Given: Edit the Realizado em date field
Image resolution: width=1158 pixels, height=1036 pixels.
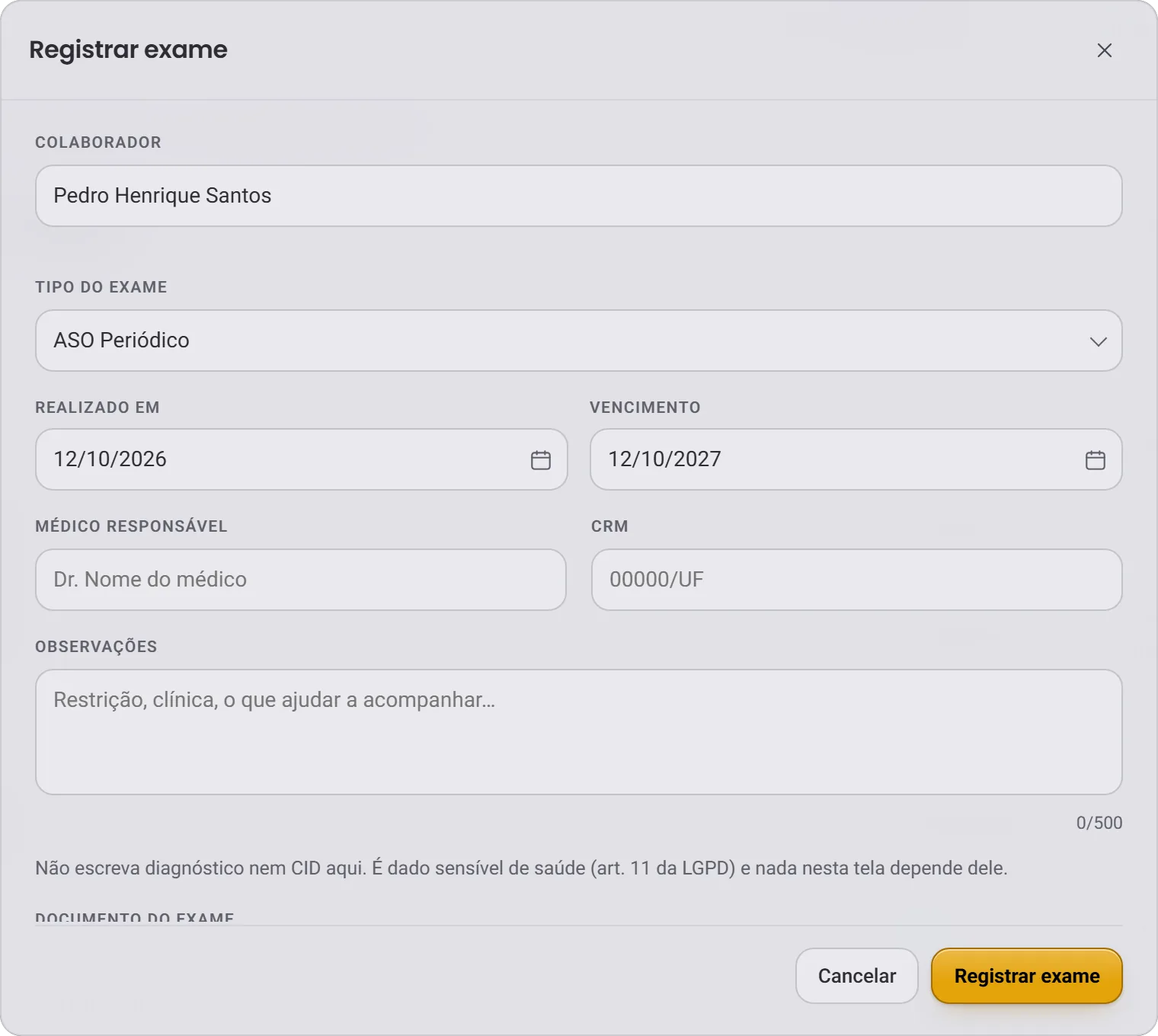Looking at the screenshot, I should (x=302, y=459).
